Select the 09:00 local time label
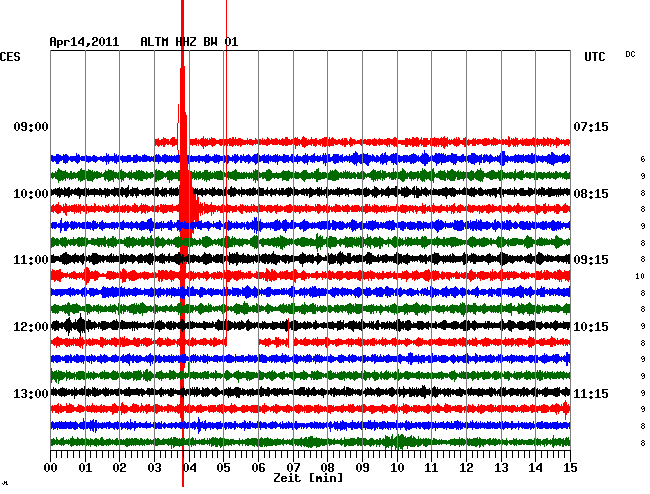 pos(31,127)
